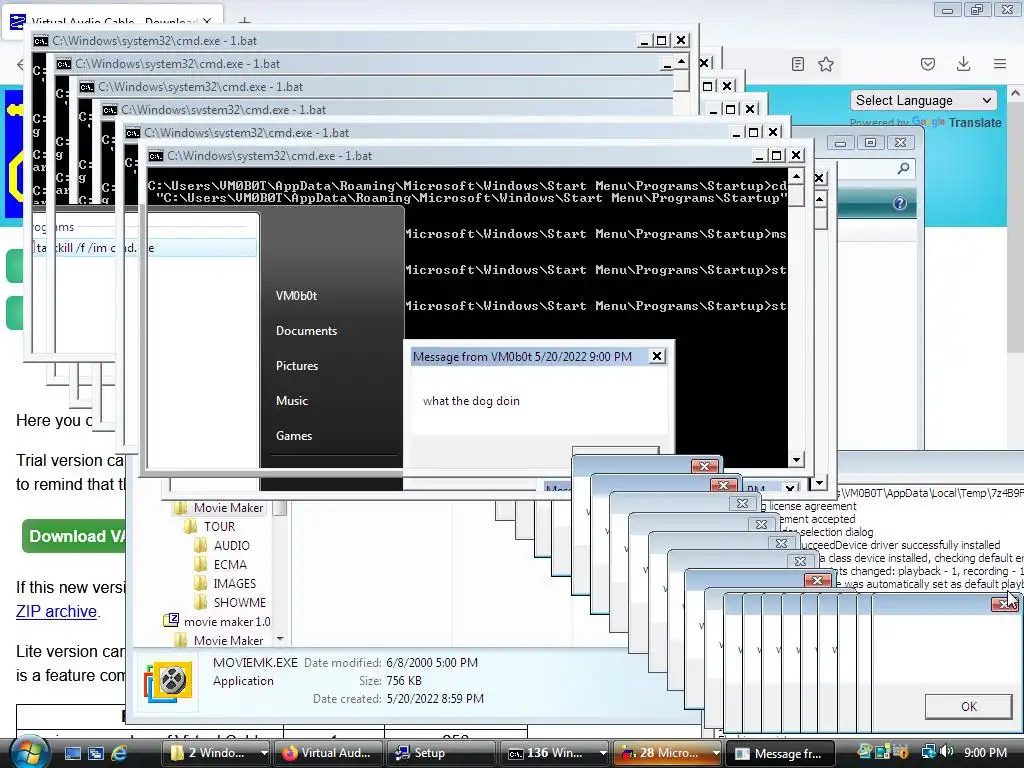The image size is (1024, 768).
Task: Open the Windows Start orb
Action: [x=29, y=752]
